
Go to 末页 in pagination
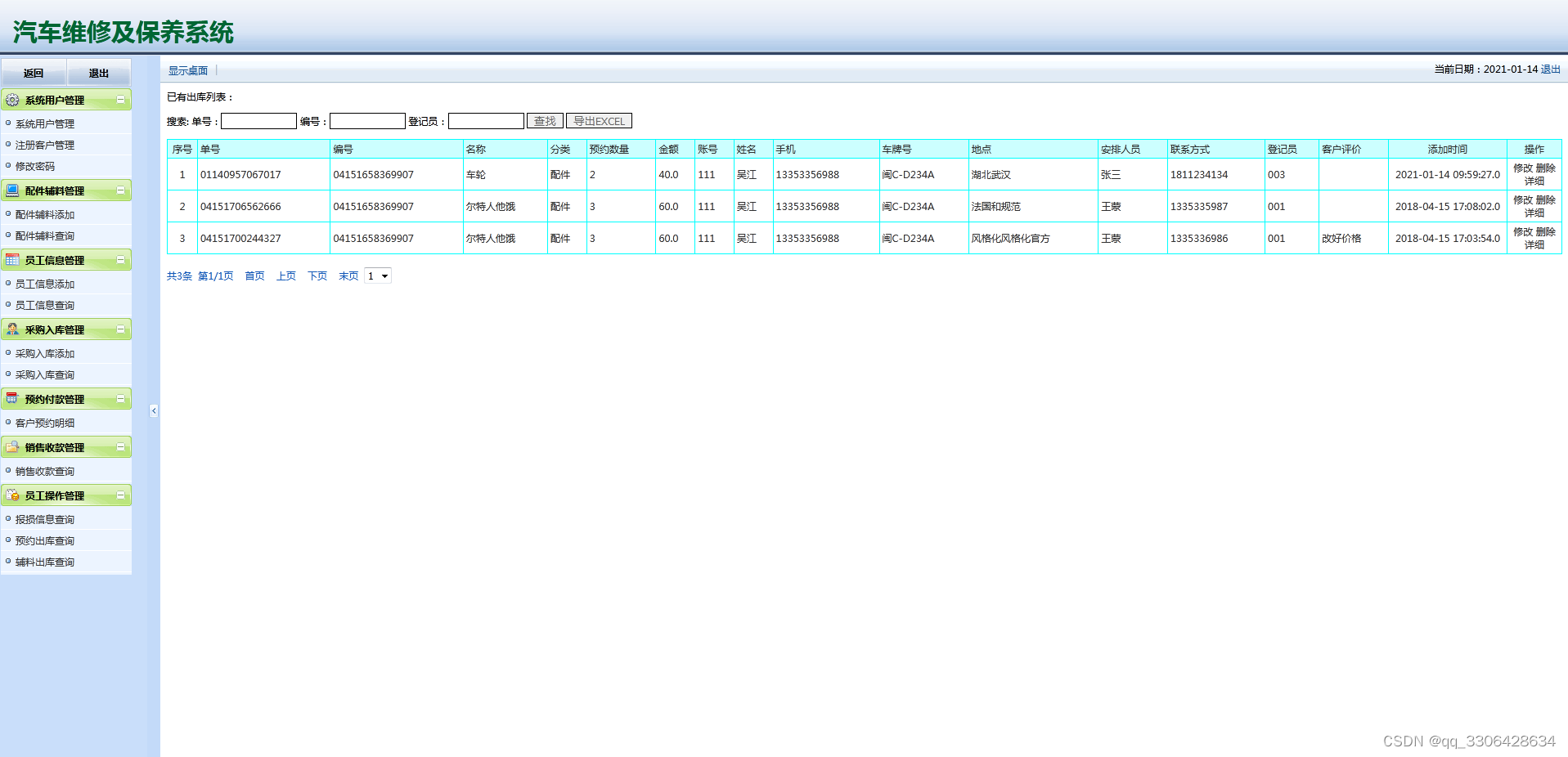click(x=348, y=276)
